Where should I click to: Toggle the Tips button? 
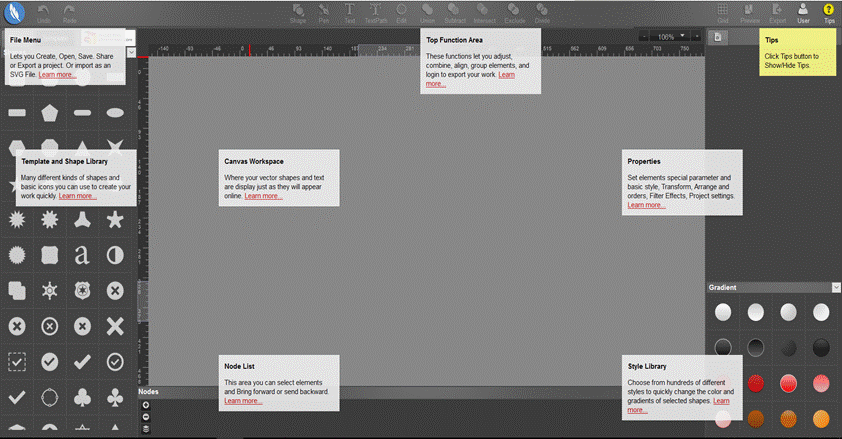[x=829, y=14]
